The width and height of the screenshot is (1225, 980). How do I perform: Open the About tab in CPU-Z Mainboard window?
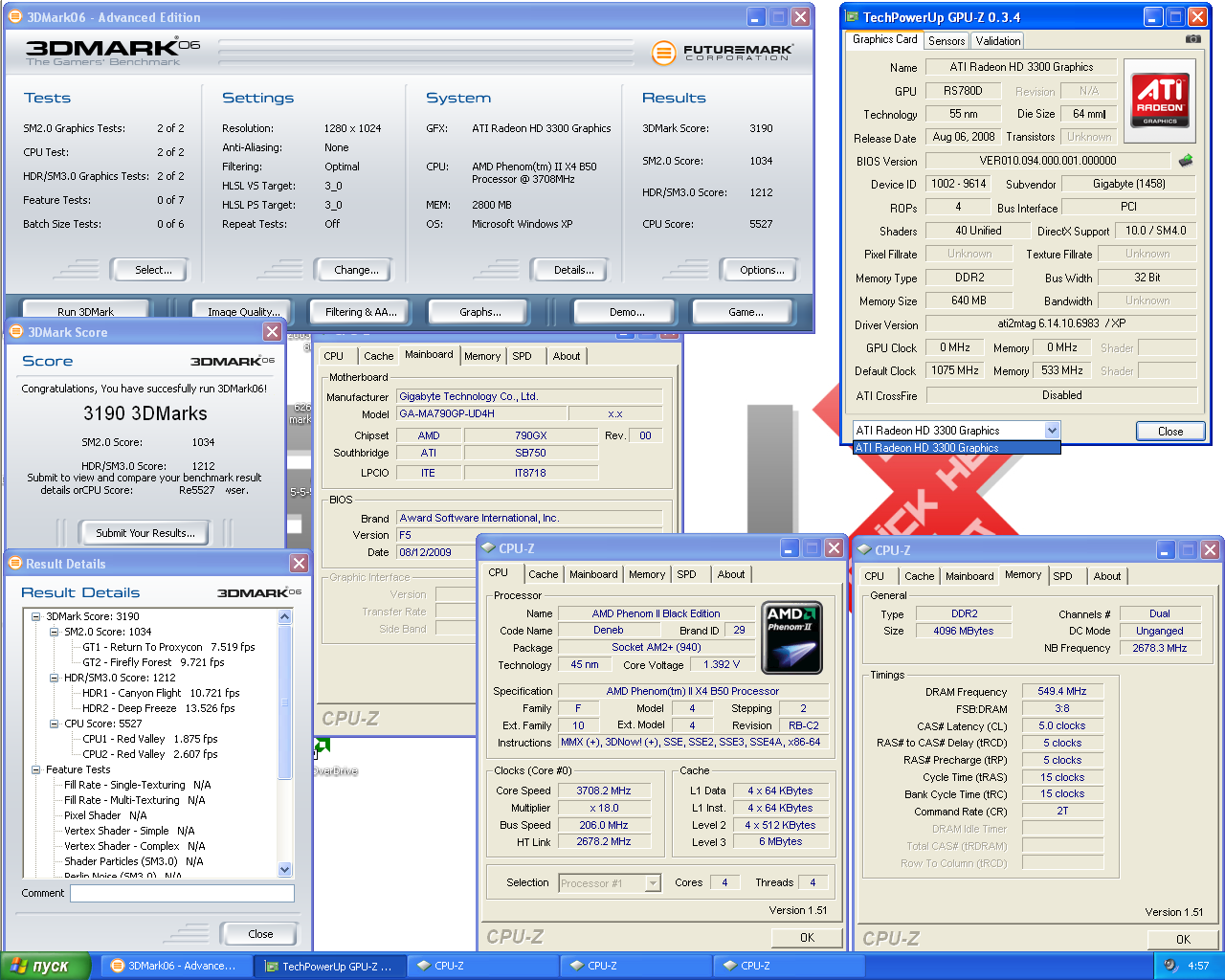(x=567, y=356)
